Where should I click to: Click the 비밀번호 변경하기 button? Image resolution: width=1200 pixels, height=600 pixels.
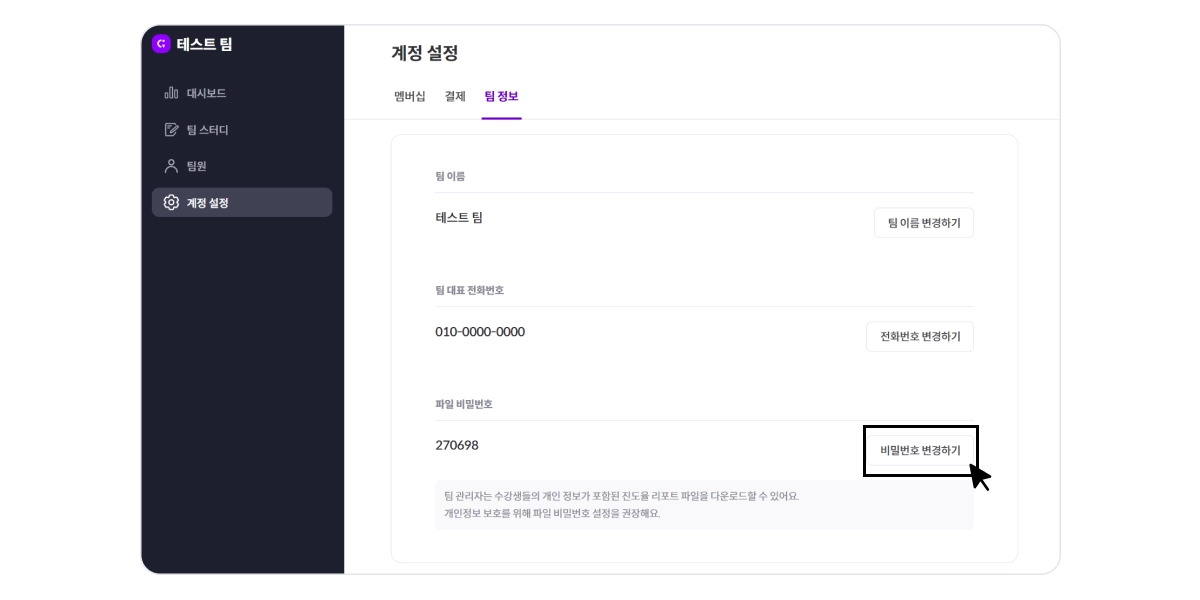click(x=920, y=450)
